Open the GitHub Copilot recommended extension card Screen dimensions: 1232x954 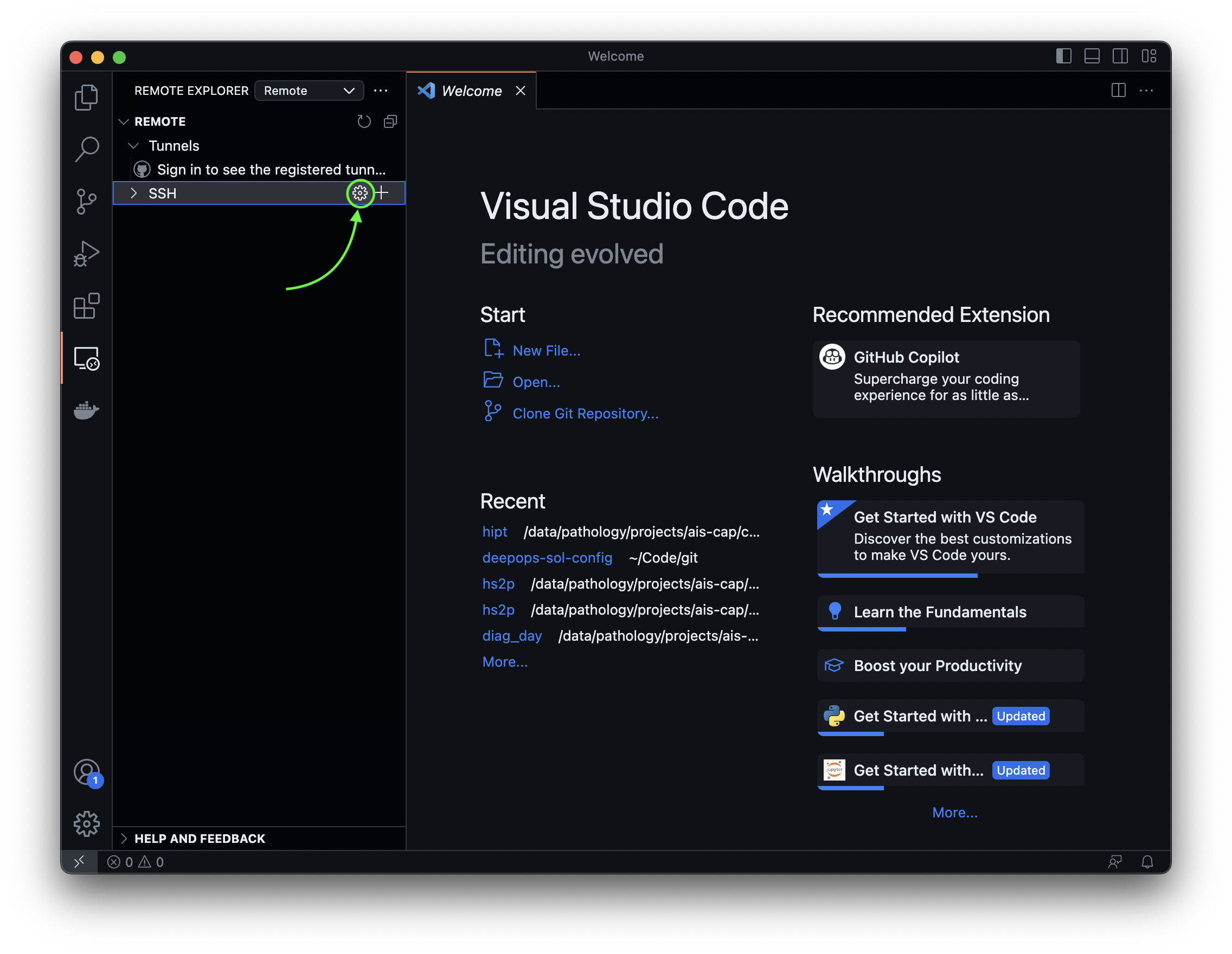(x=947, y=379)
